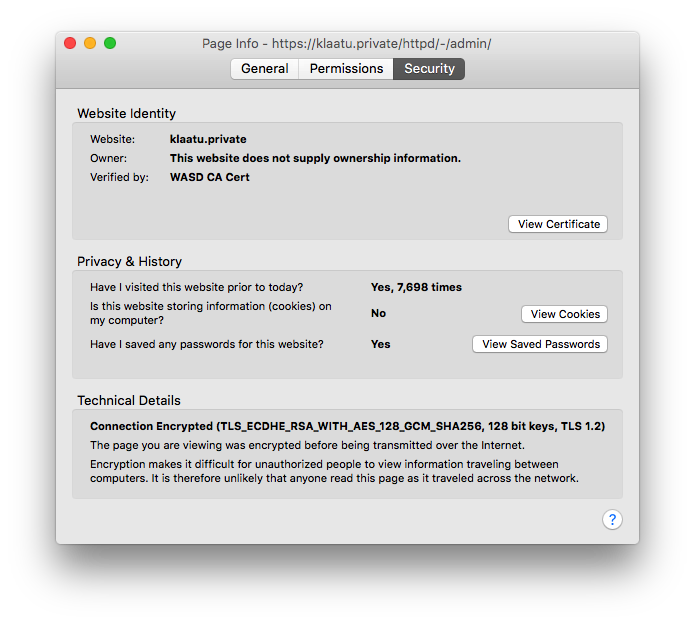Open View Cookies

tap(565, 314)
